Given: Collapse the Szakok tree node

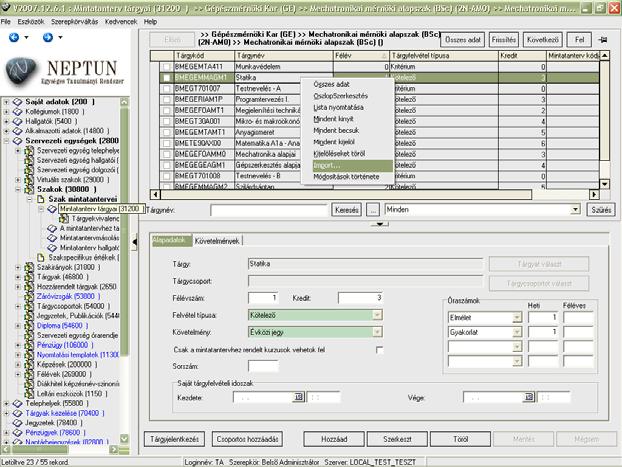Looking at the screenshot, I should tap(18, 189).
